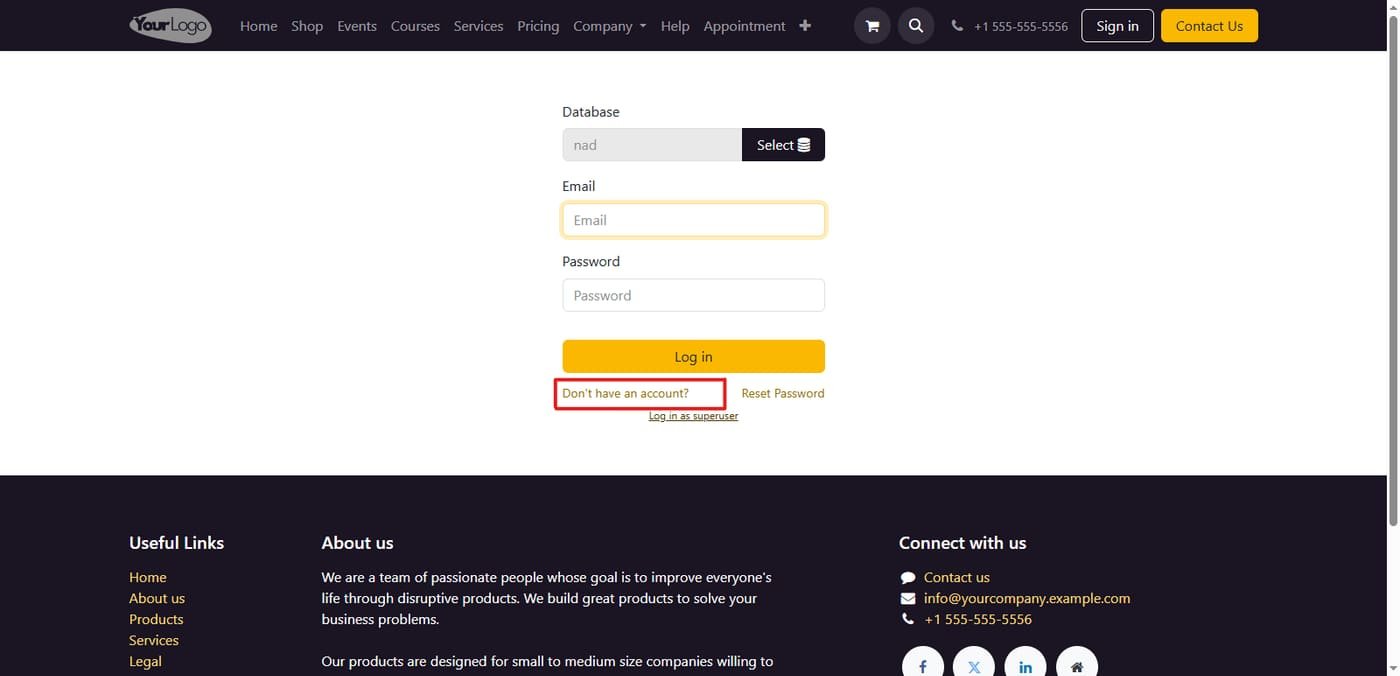Open the Legal footer link
The width and height of the screenshot is (1400, 676).
click(145, 662)
